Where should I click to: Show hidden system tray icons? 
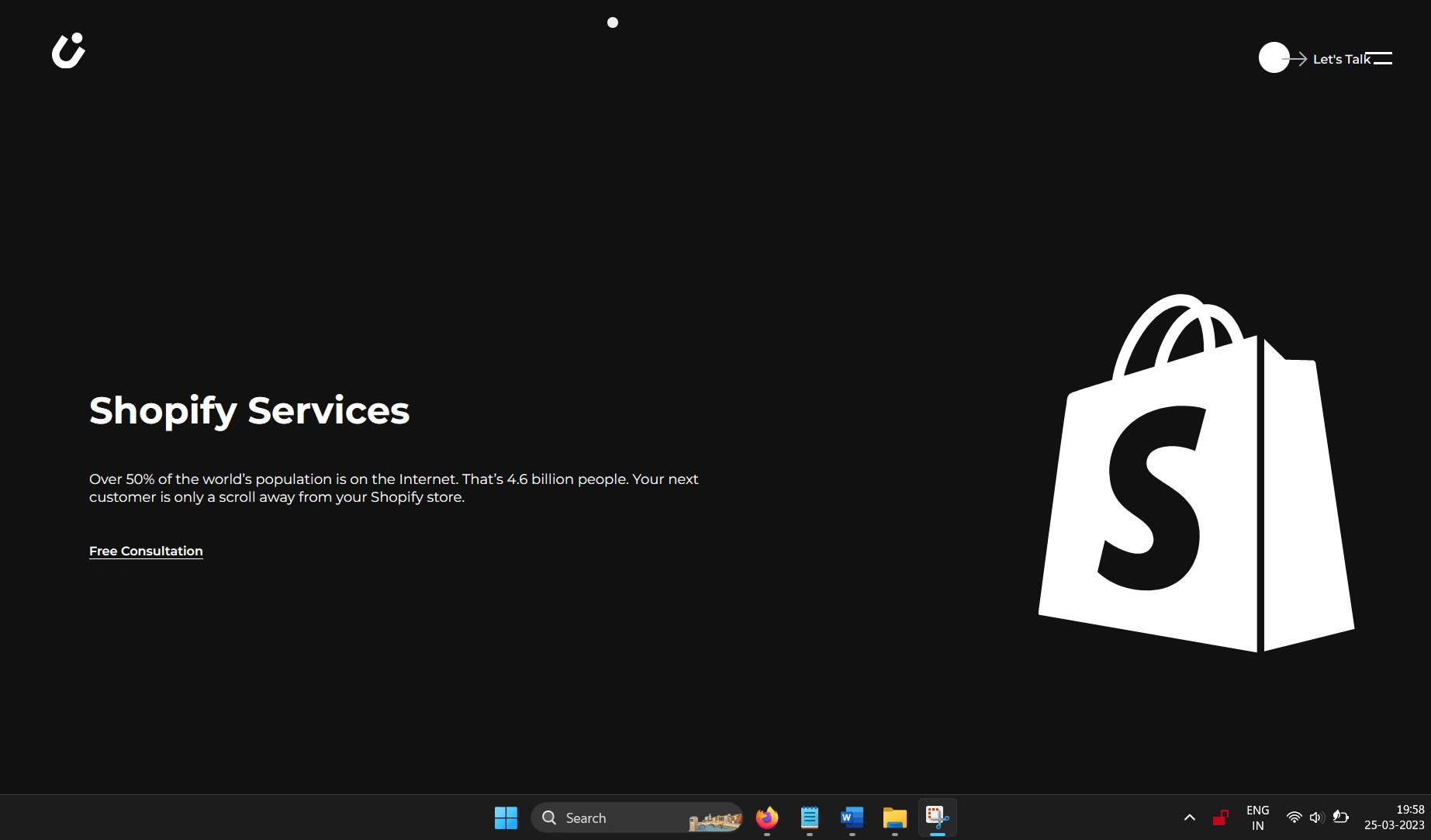pyautogui.click(x=1190, y=818)
